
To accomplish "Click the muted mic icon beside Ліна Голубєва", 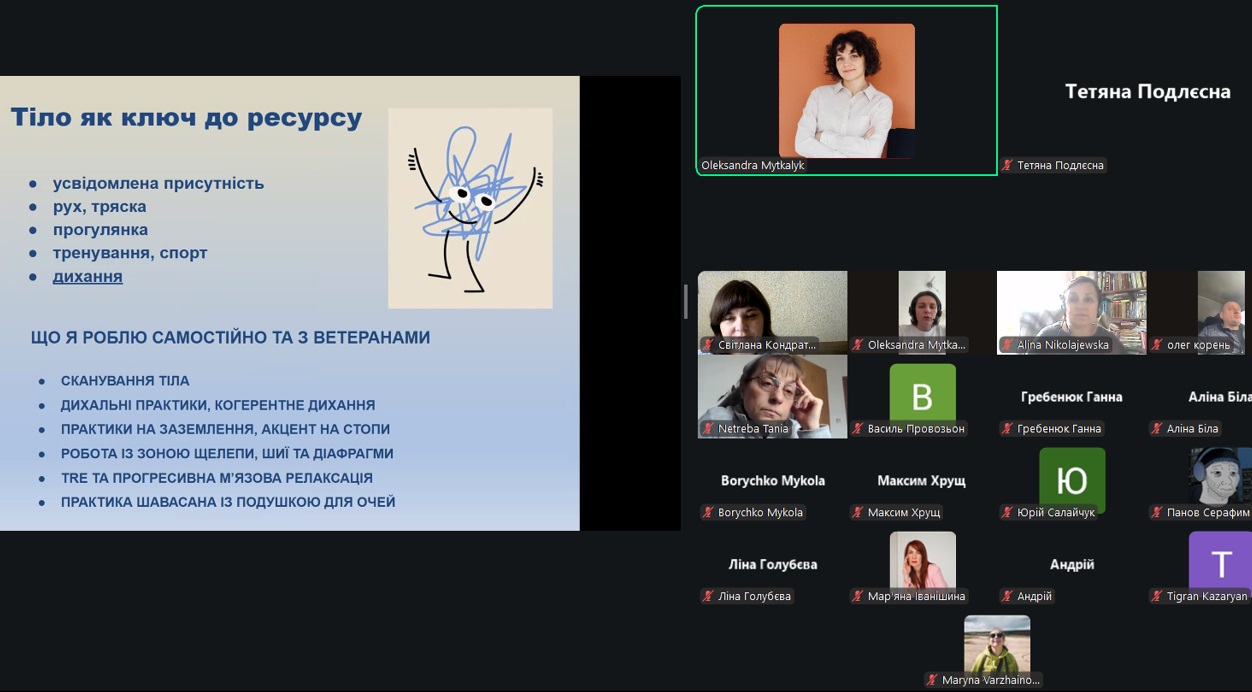I will [x=708, y=597].
